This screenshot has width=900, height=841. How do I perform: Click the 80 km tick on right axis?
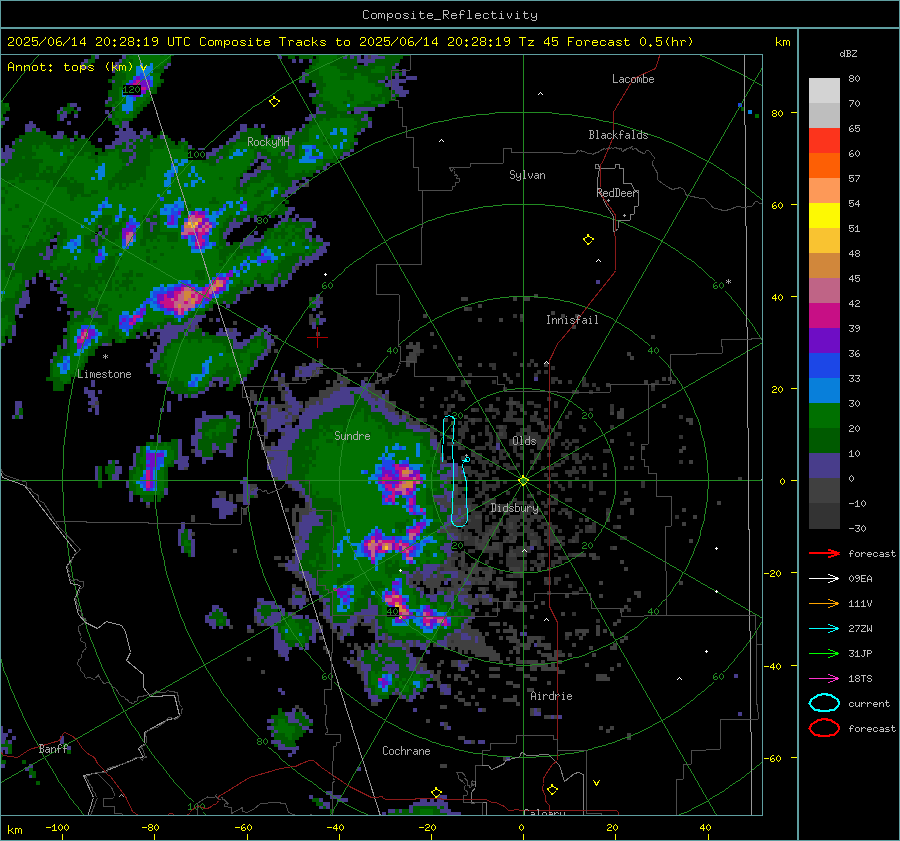tap(777, 113)
